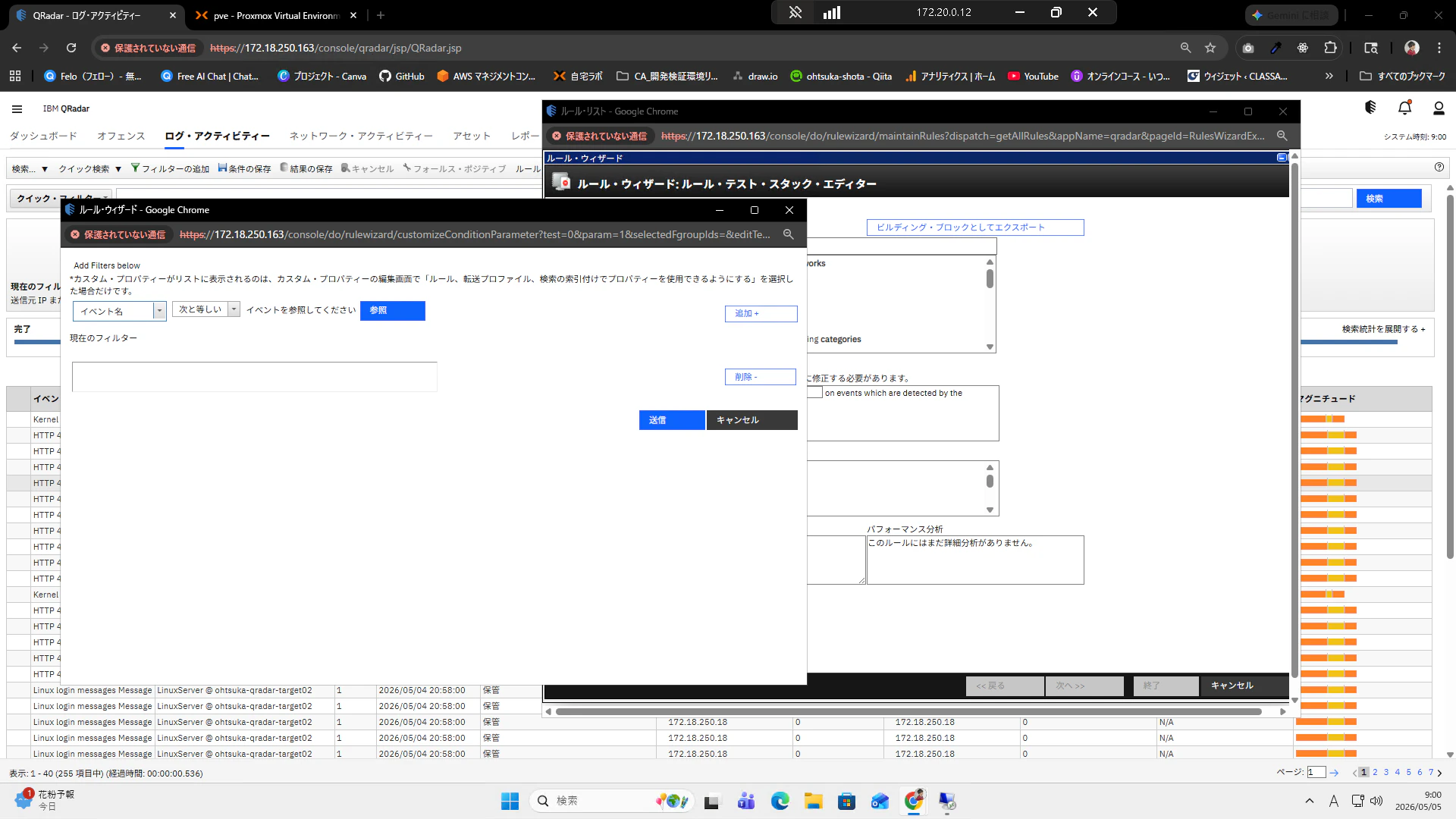Open the すべてのブックマーク folder
Image resolution: width=1456 pixels, height=819 pixels.
(x=1402, y=76)
